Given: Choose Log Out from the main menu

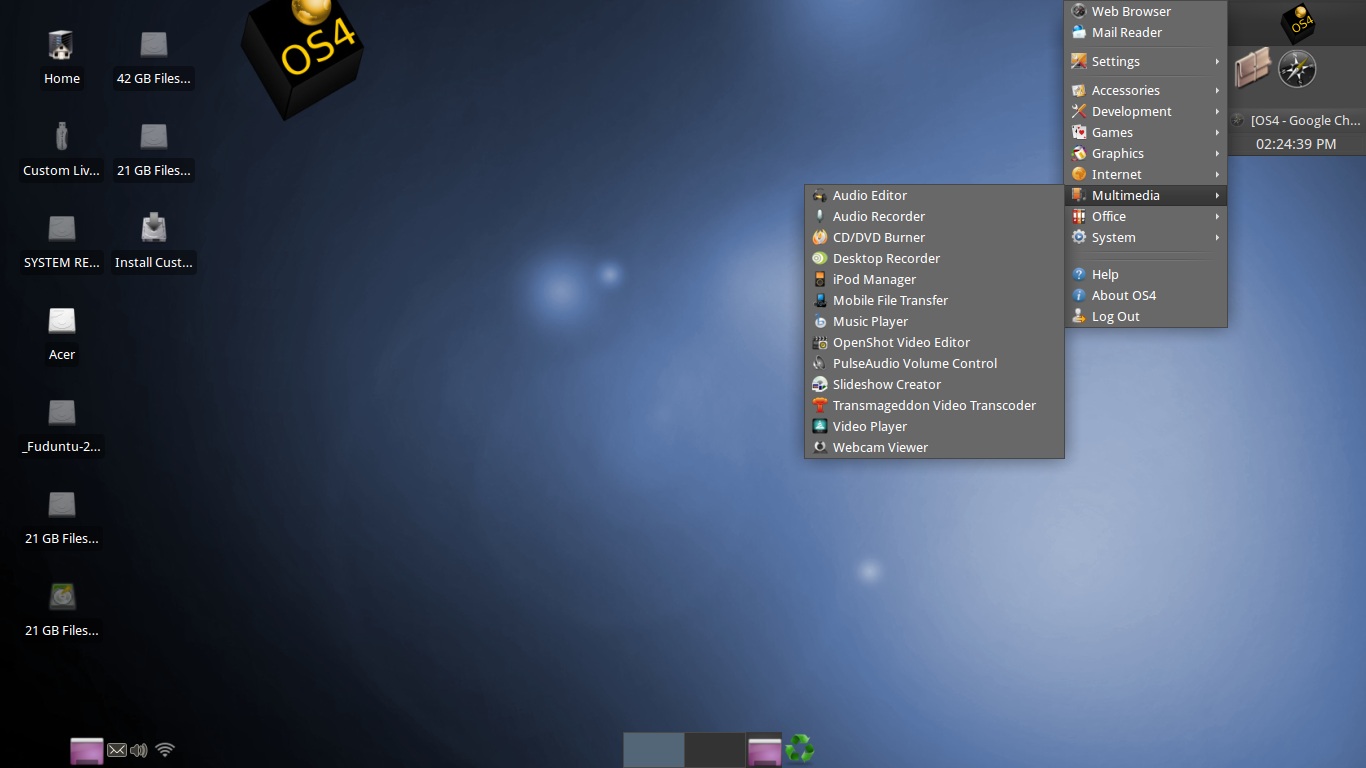Looking at the screenshot, I should [1146, 317].
